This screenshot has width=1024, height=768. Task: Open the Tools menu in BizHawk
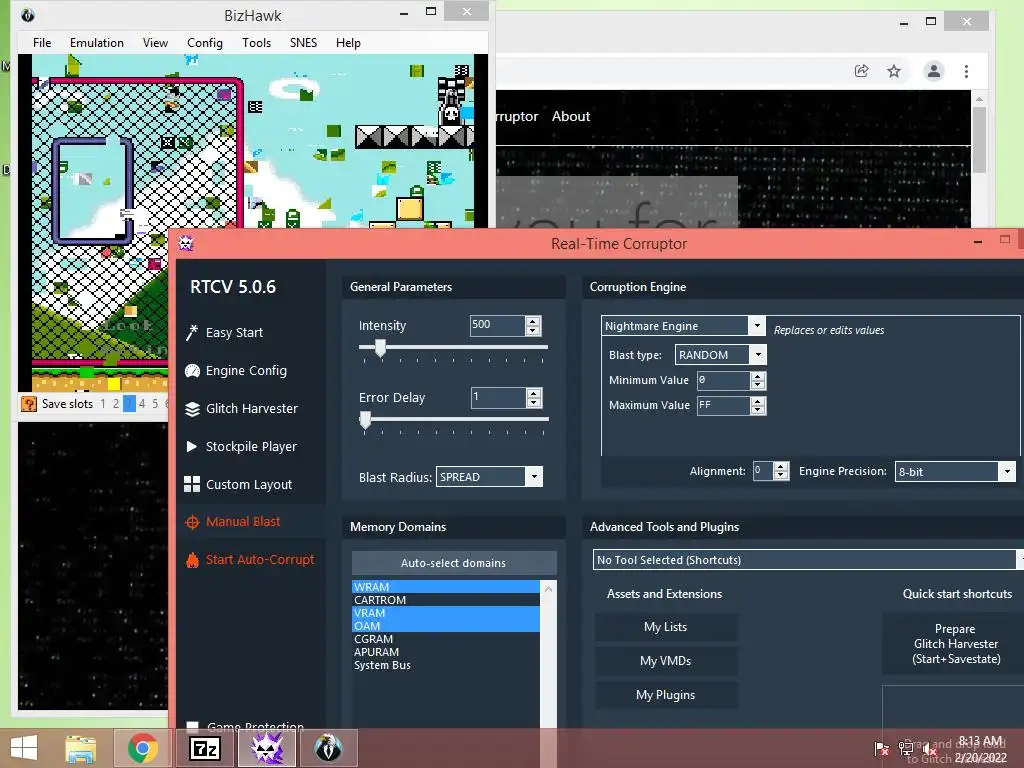[x=256, y=42]
